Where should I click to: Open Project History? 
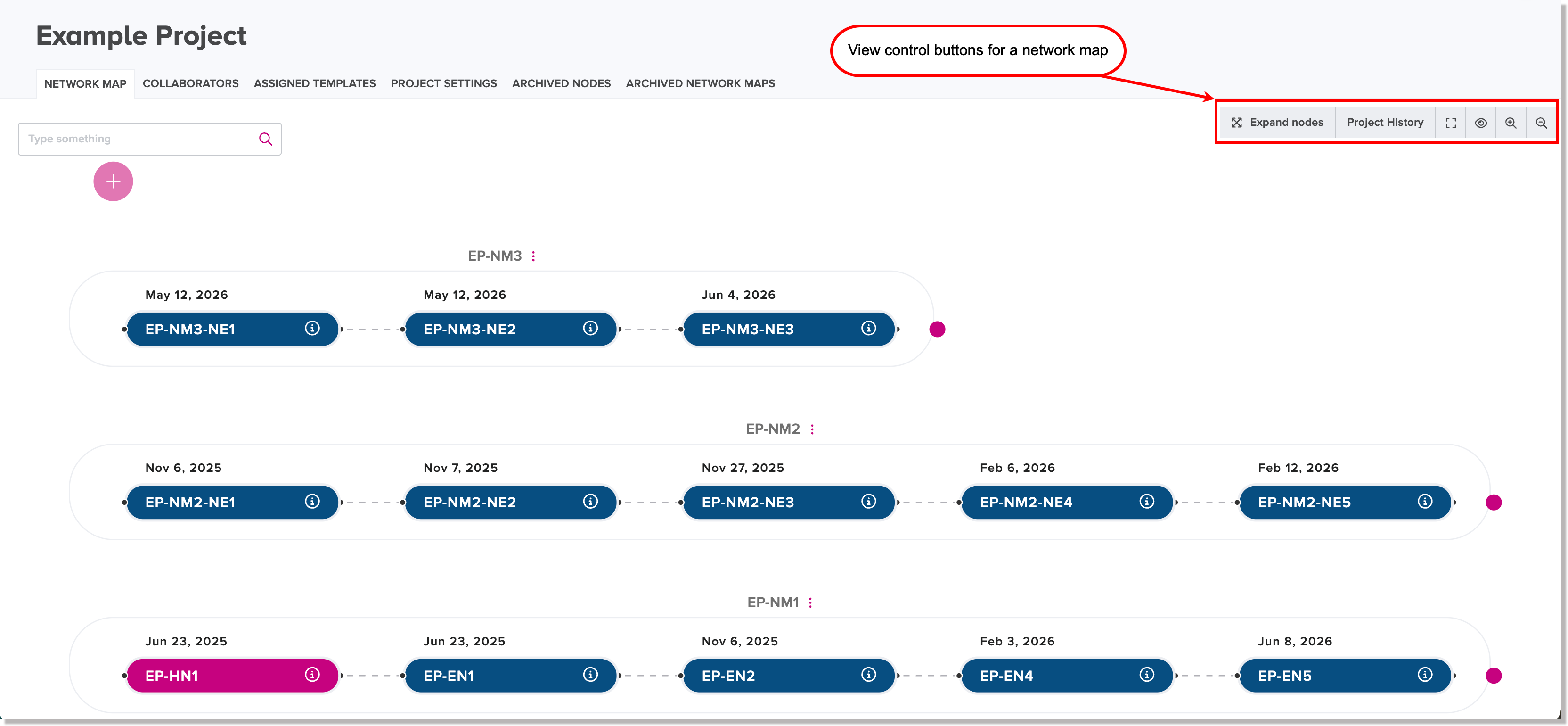pyautogui.click(x=1385, y=123)
